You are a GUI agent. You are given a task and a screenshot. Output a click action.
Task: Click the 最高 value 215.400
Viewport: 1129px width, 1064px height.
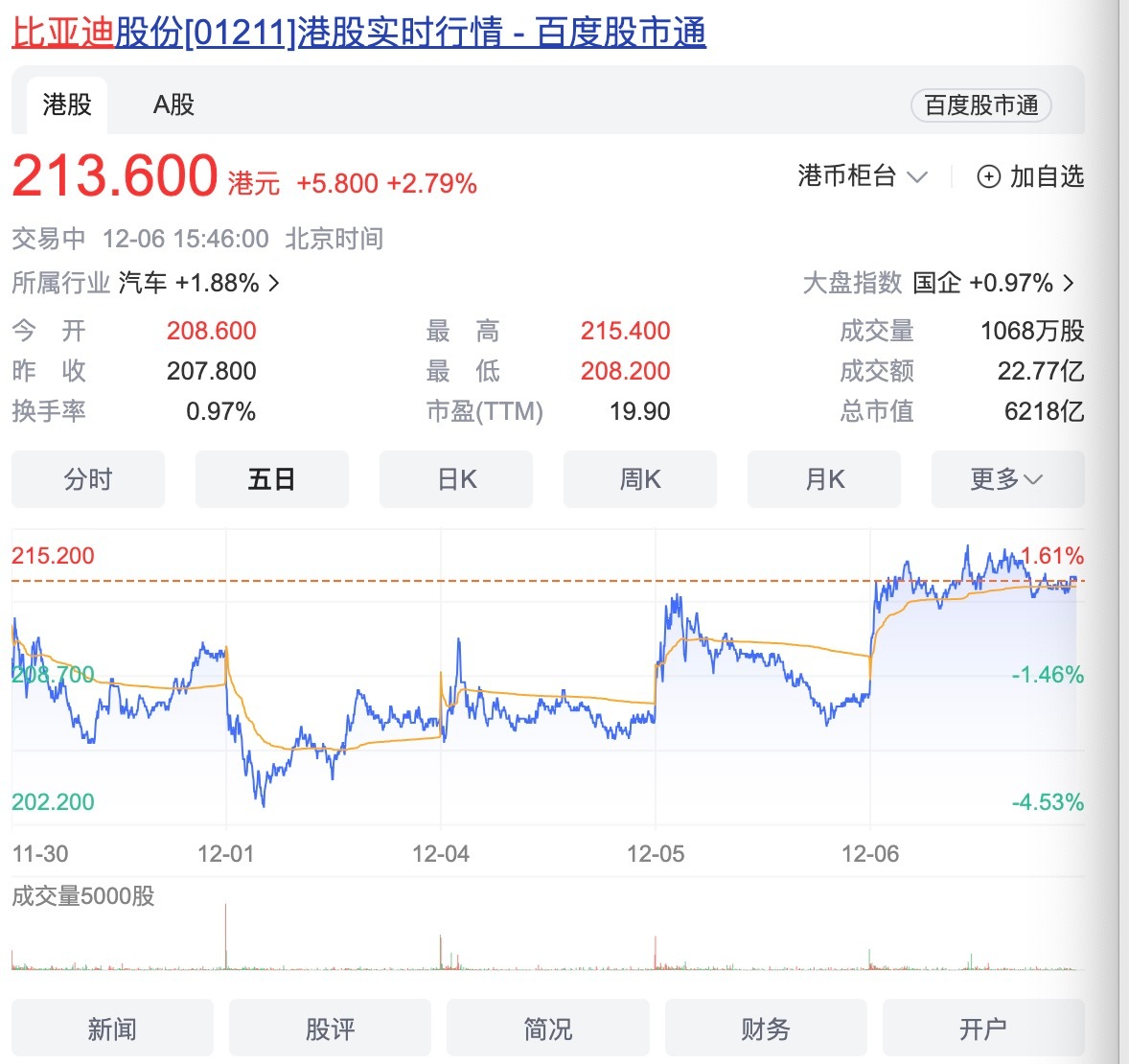coord(626,331)
